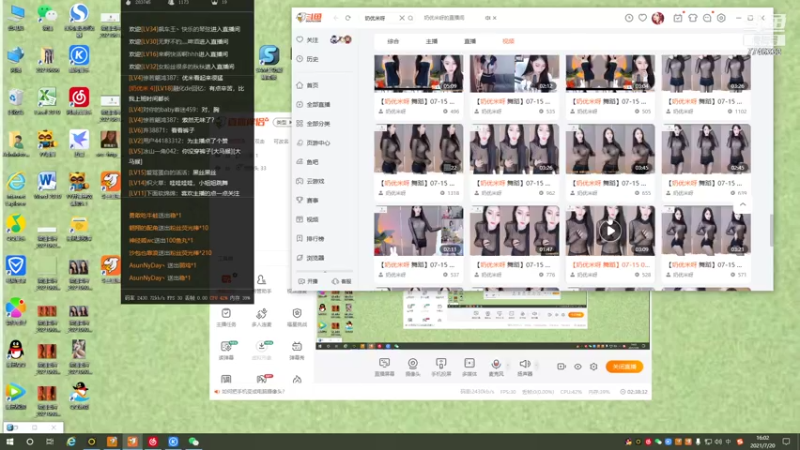Open Word 2010 desktop shortcut
800x450 pixels.
47,186
